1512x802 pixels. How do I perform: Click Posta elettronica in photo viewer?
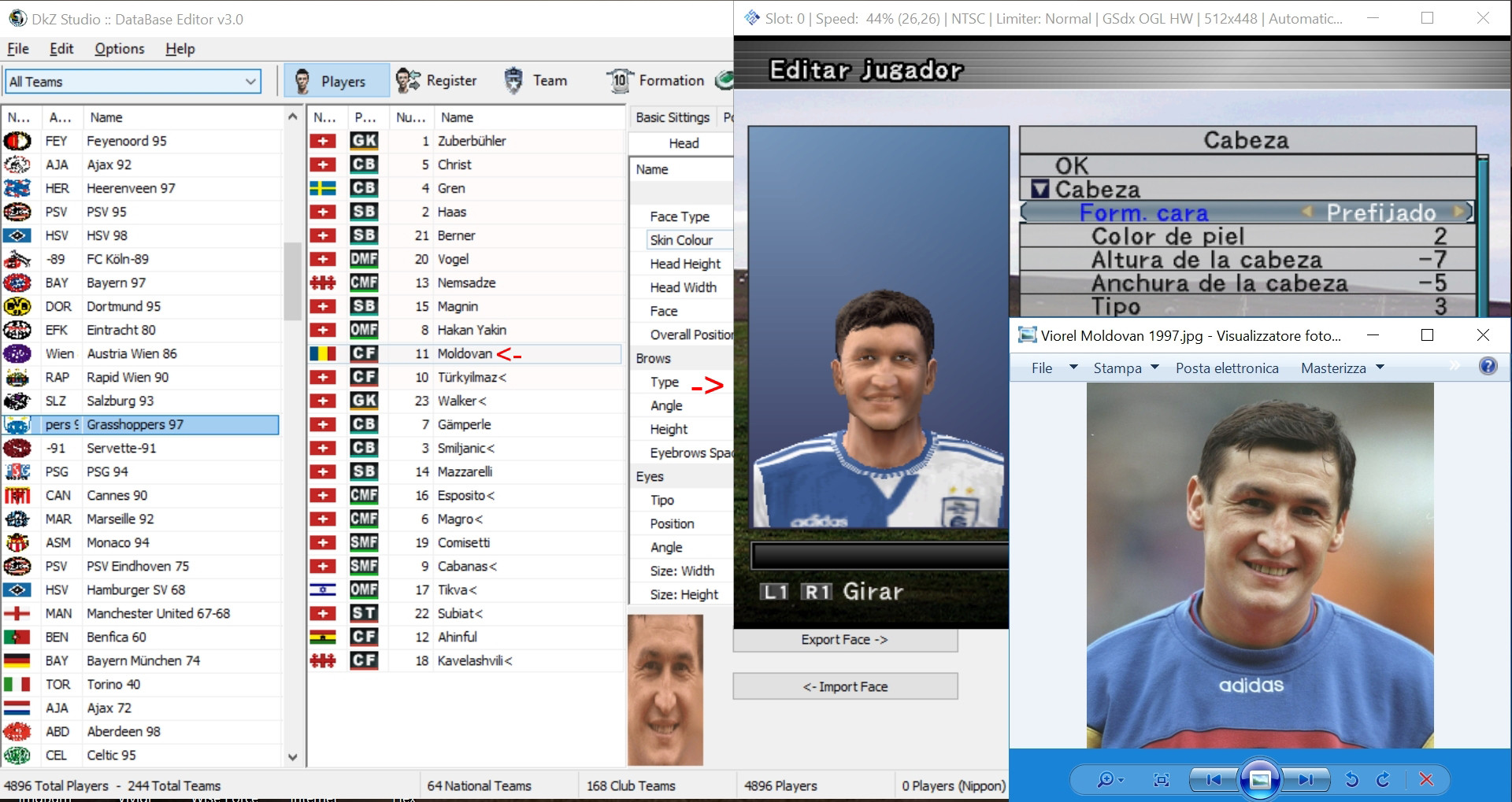click(1227, 368)
